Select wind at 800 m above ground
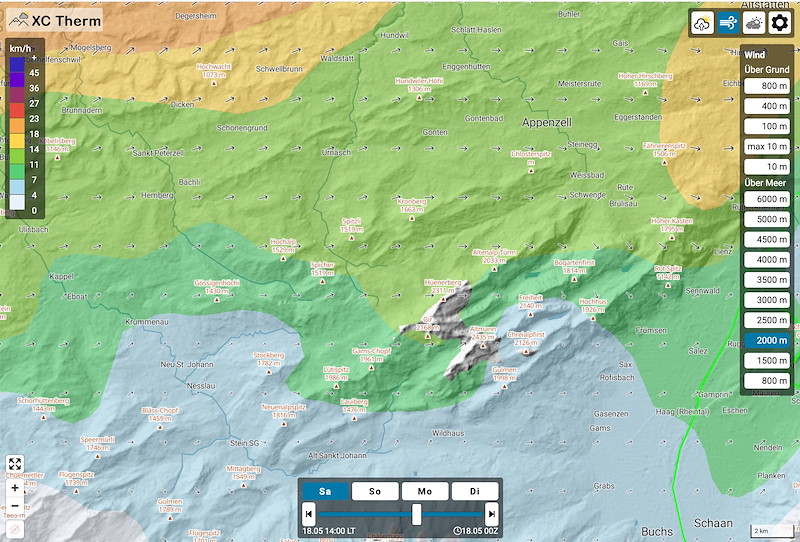800x542 pixels. point(767,87)
